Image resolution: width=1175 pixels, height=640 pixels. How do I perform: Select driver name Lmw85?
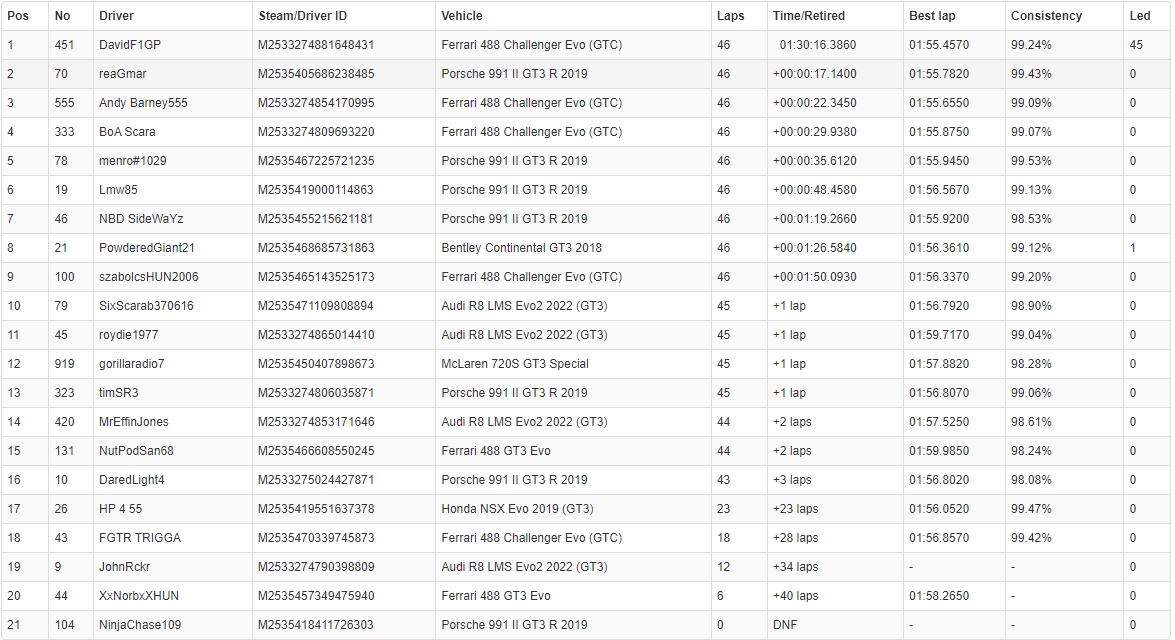118,190
